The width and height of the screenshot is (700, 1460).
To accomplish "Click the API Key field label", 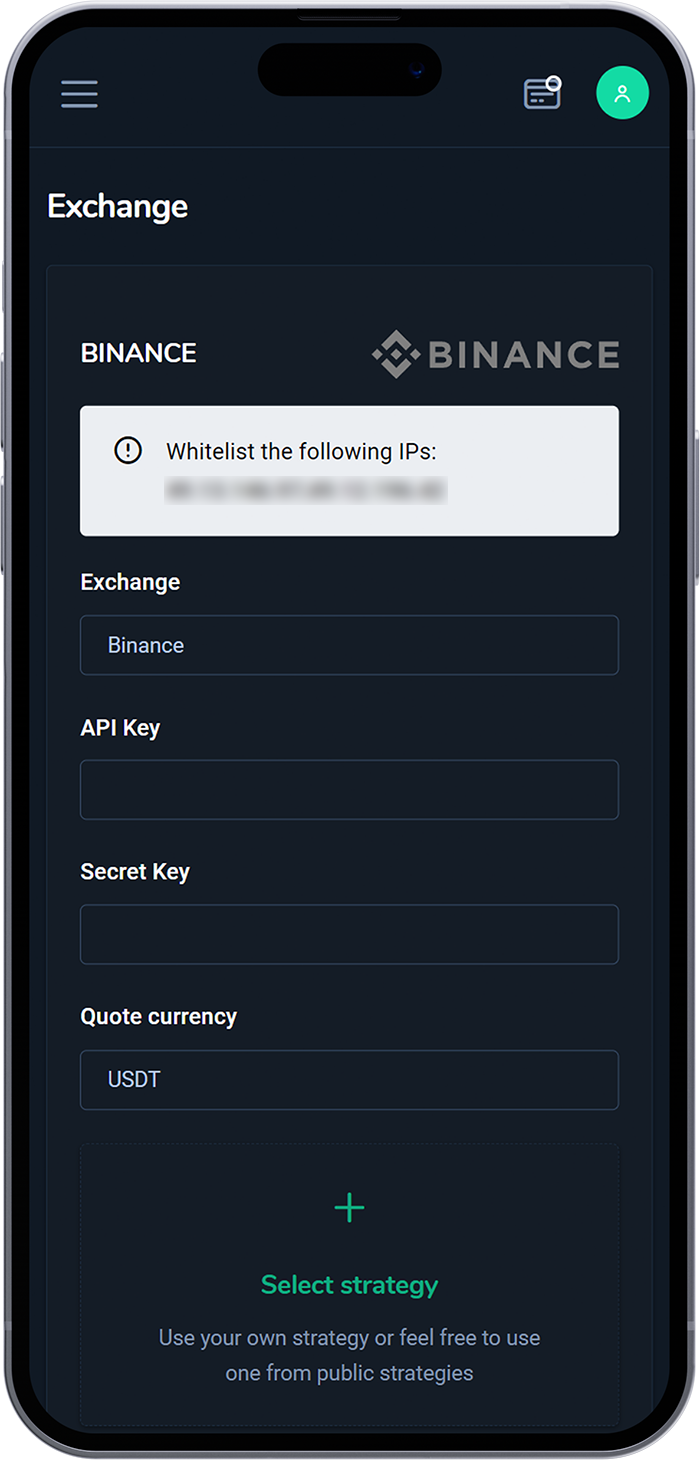I will pyautogui.click(x=120, y=728).
